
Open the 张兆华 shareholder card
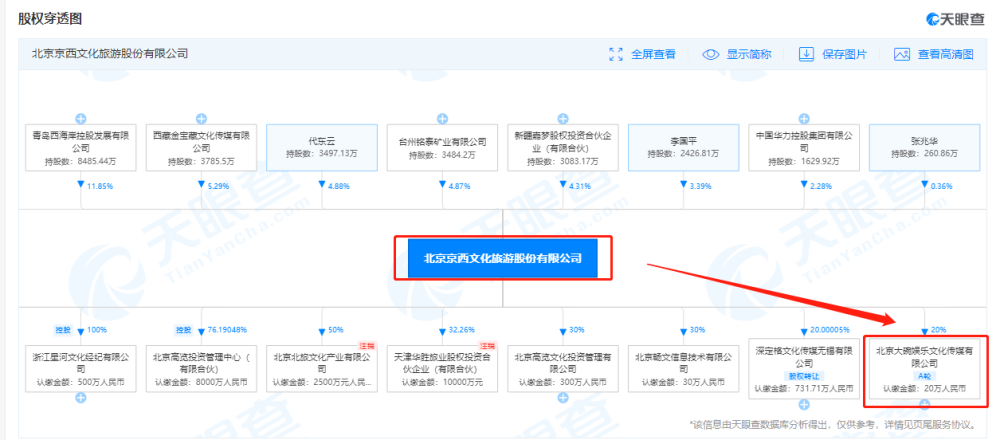point(923,148)
